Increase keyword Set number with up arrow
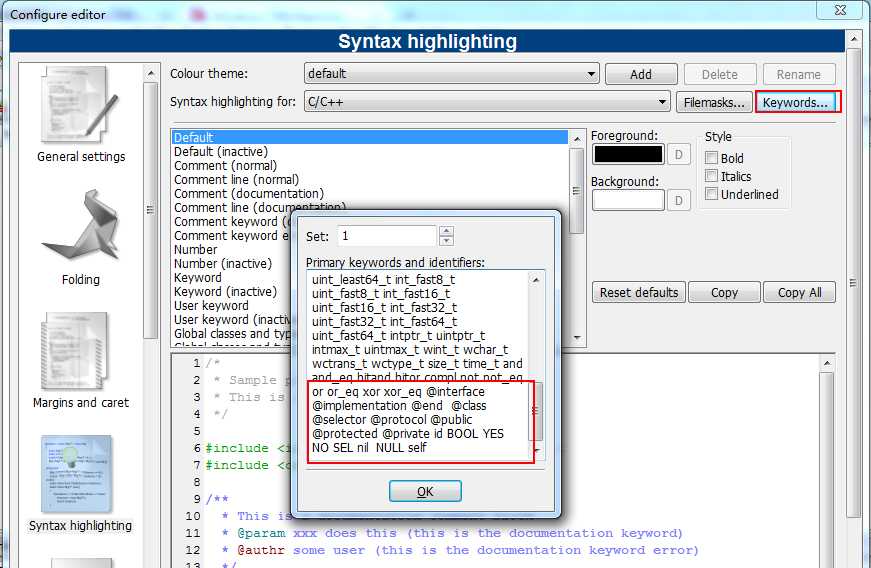The image size is (871, 568). [x=446, y=230]
